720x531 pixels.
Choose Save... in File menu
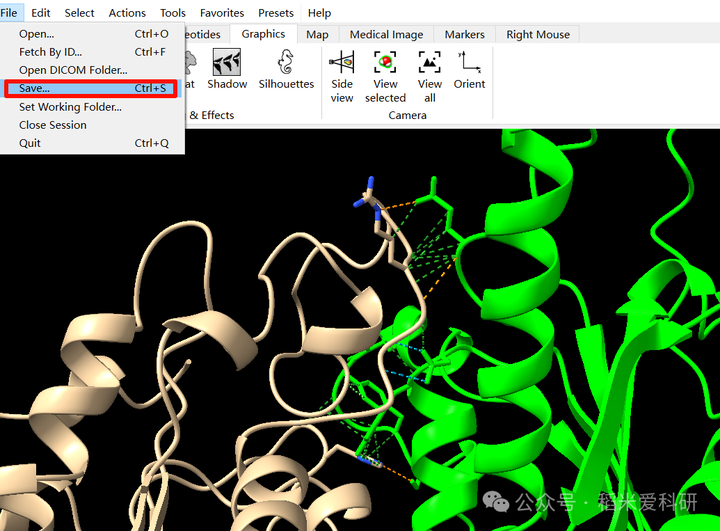tap(91, 88)
